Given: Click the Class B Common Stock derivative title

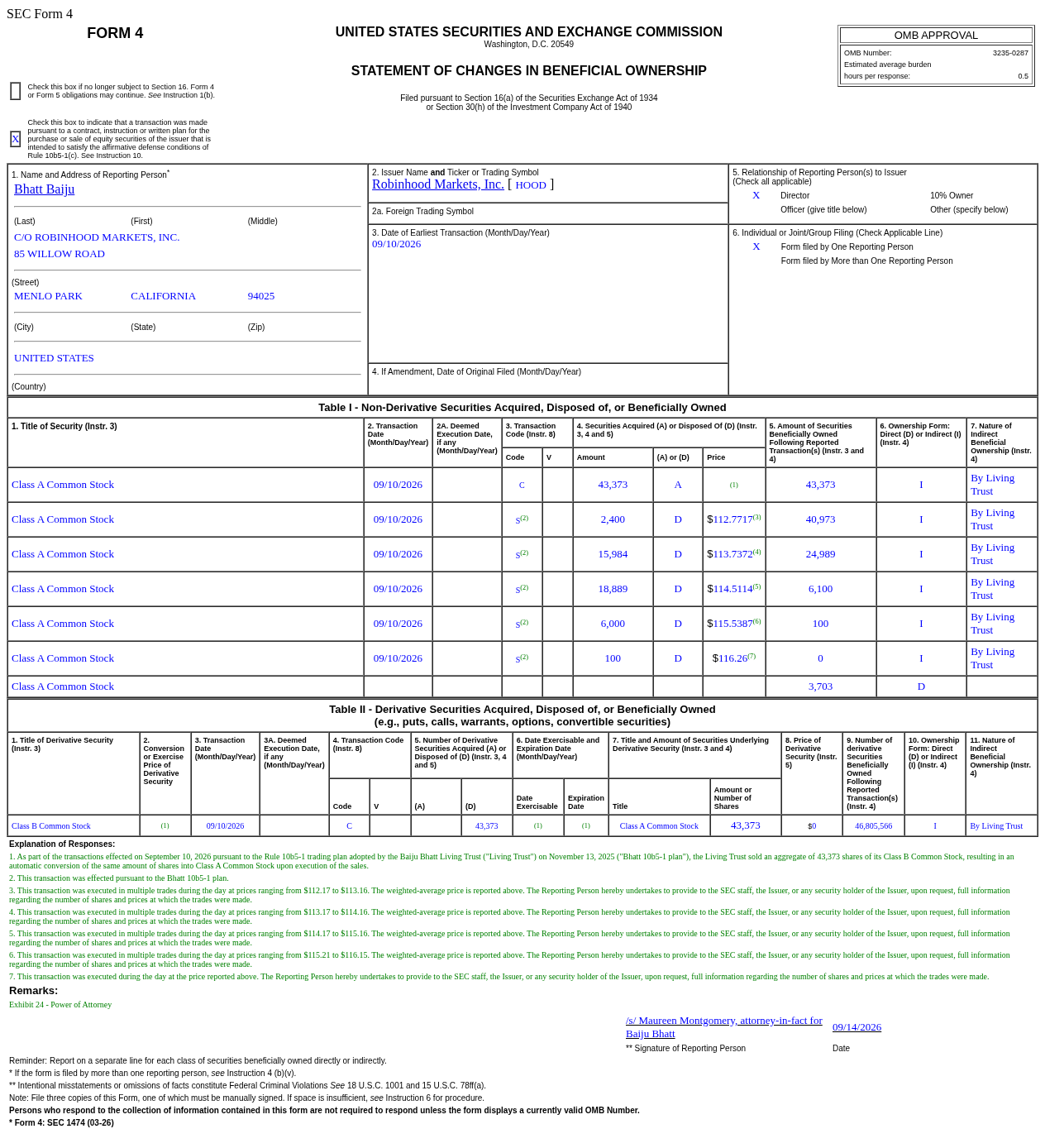Looking at the screenshot, I should click(51, 826).
